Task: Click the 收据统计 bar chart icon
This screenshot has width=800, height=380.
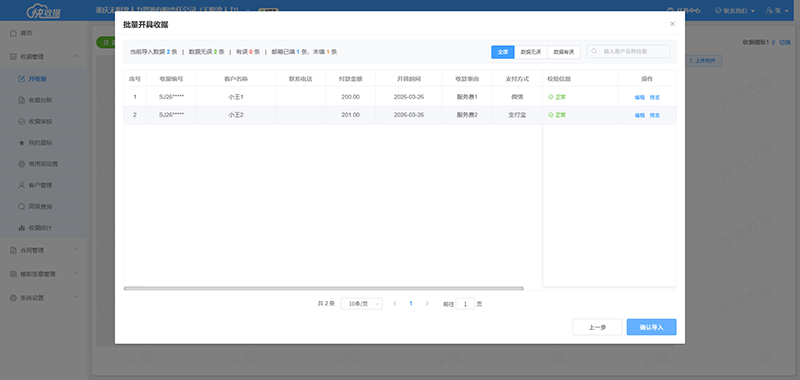Action: [x=21, y=227]
